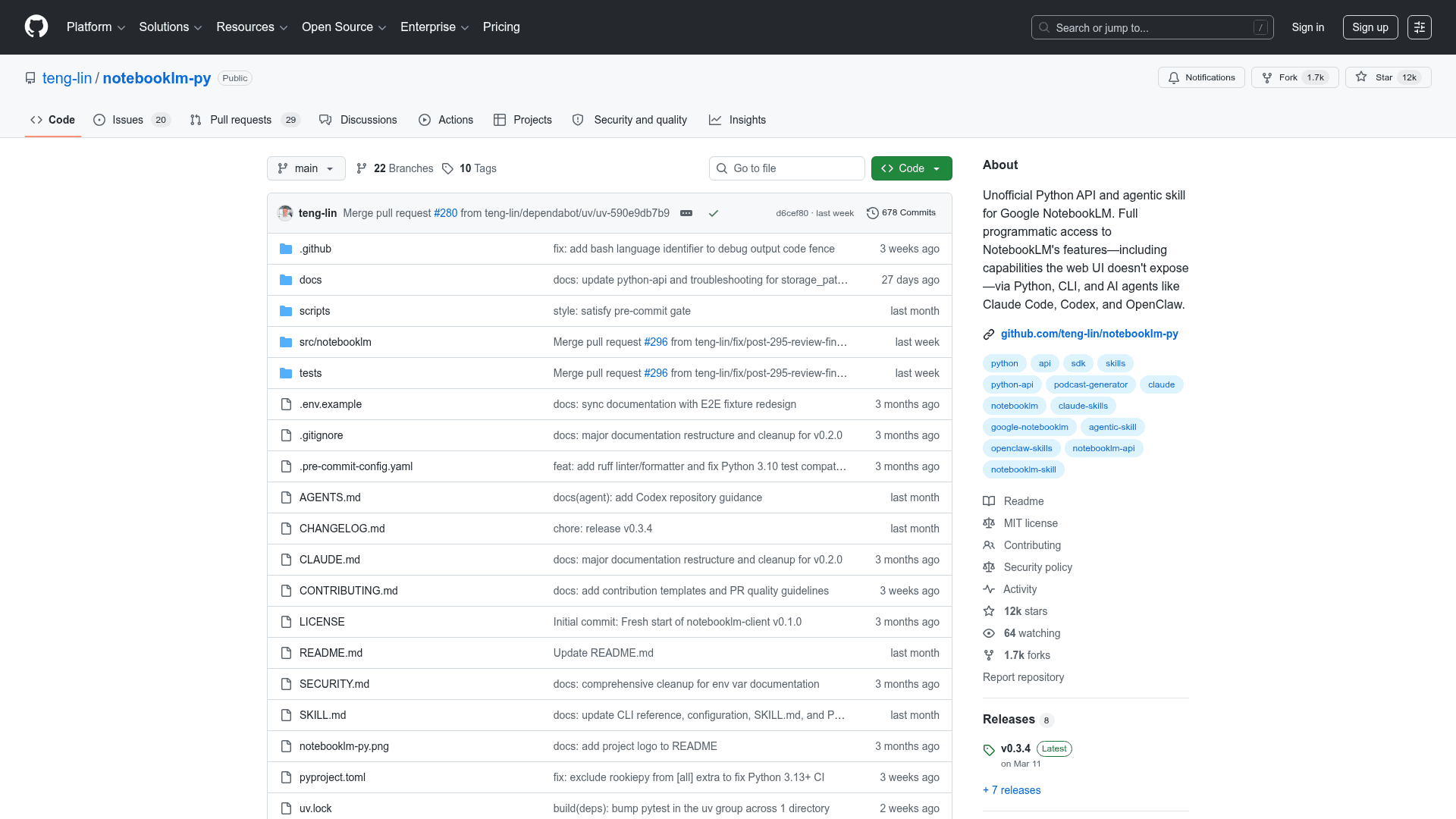Open the Platform navigation menu

(x=96, y=27)
